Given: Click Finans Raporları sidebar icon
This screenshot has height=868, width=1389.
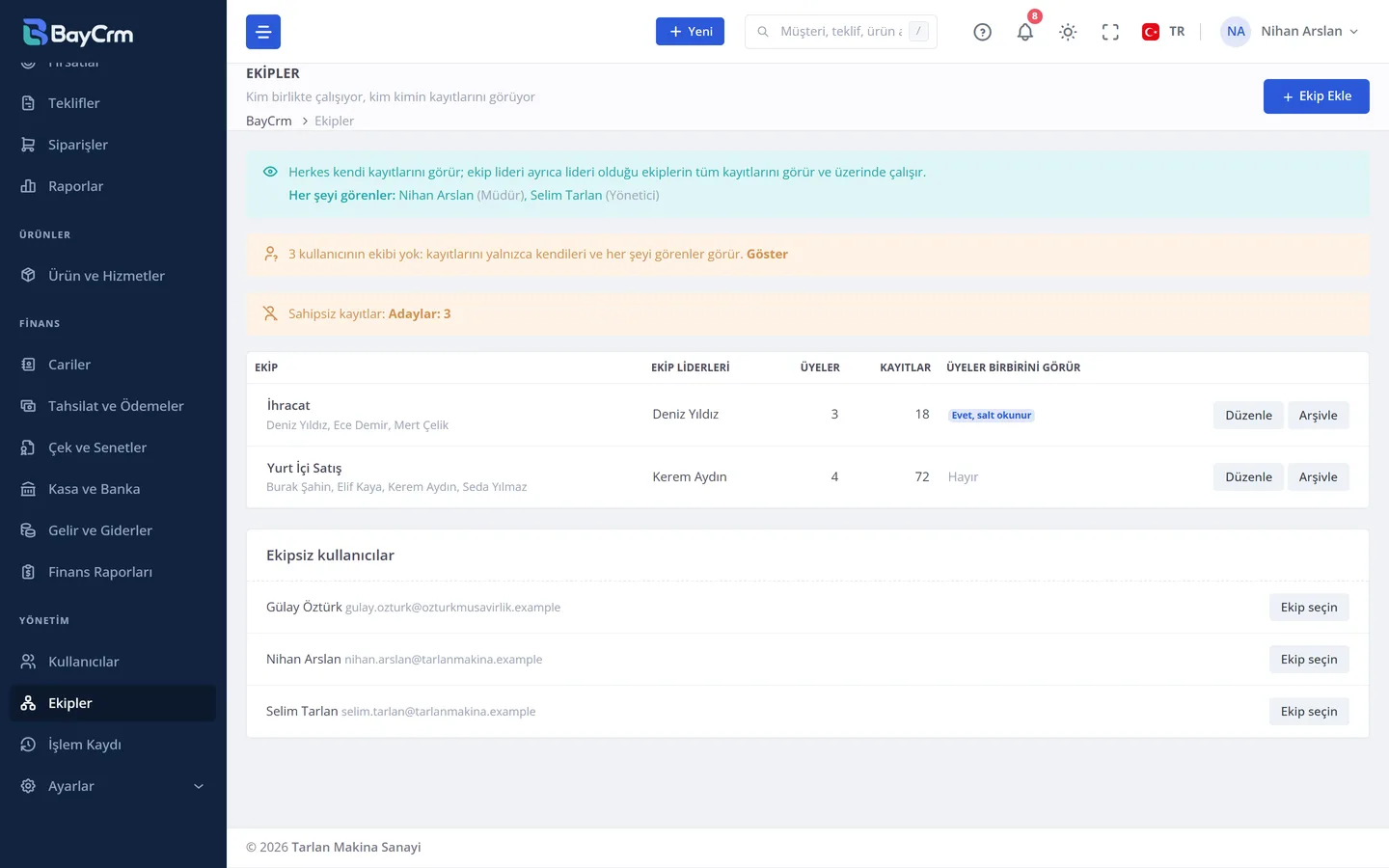Looking at the screenshot, I should click(x=28, y=572).
